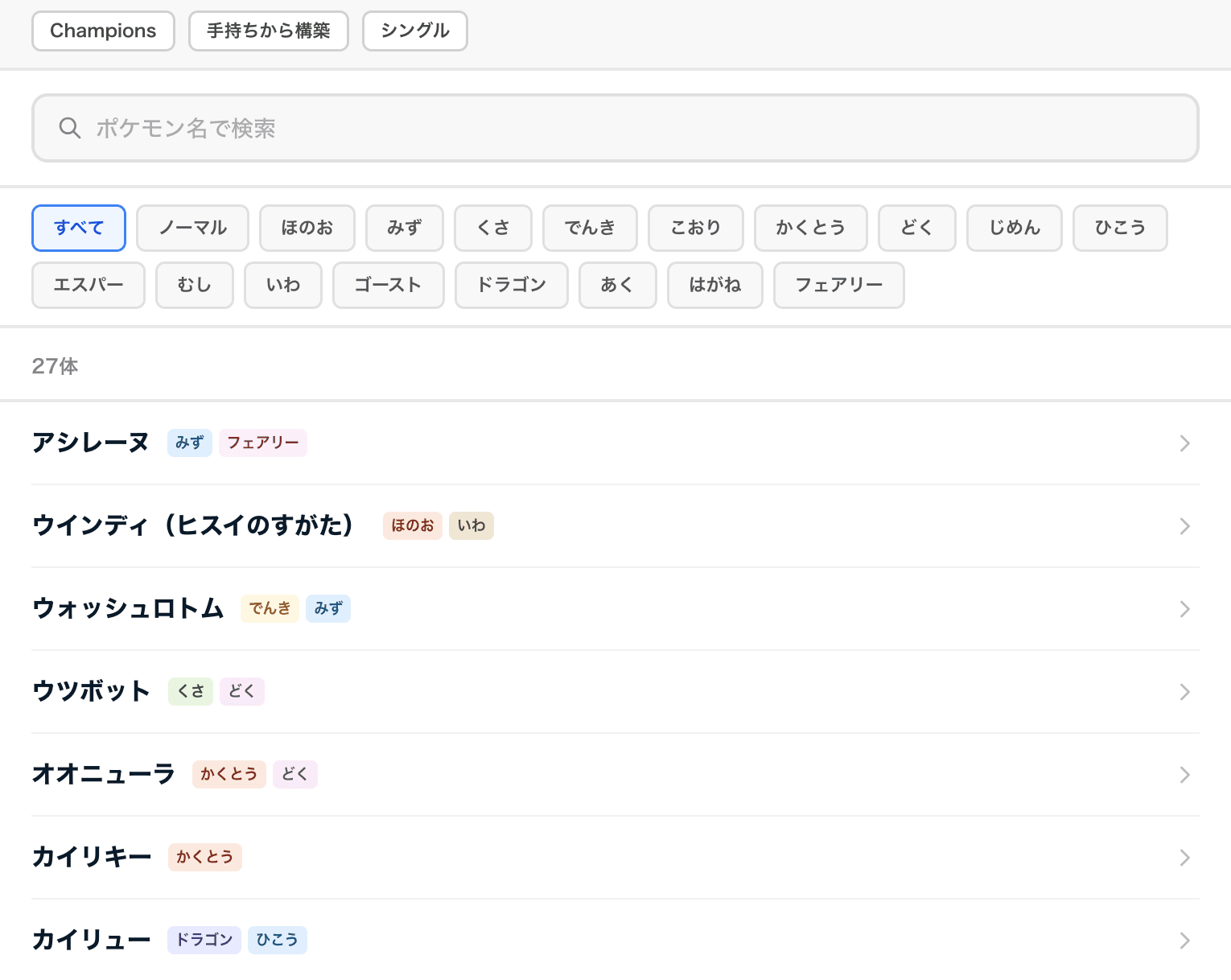Screen dimensions: 1231x980
Task: Click ウォッシュロトム's でんき type badge
Action: pyautogui.click(x=270, y=608)
